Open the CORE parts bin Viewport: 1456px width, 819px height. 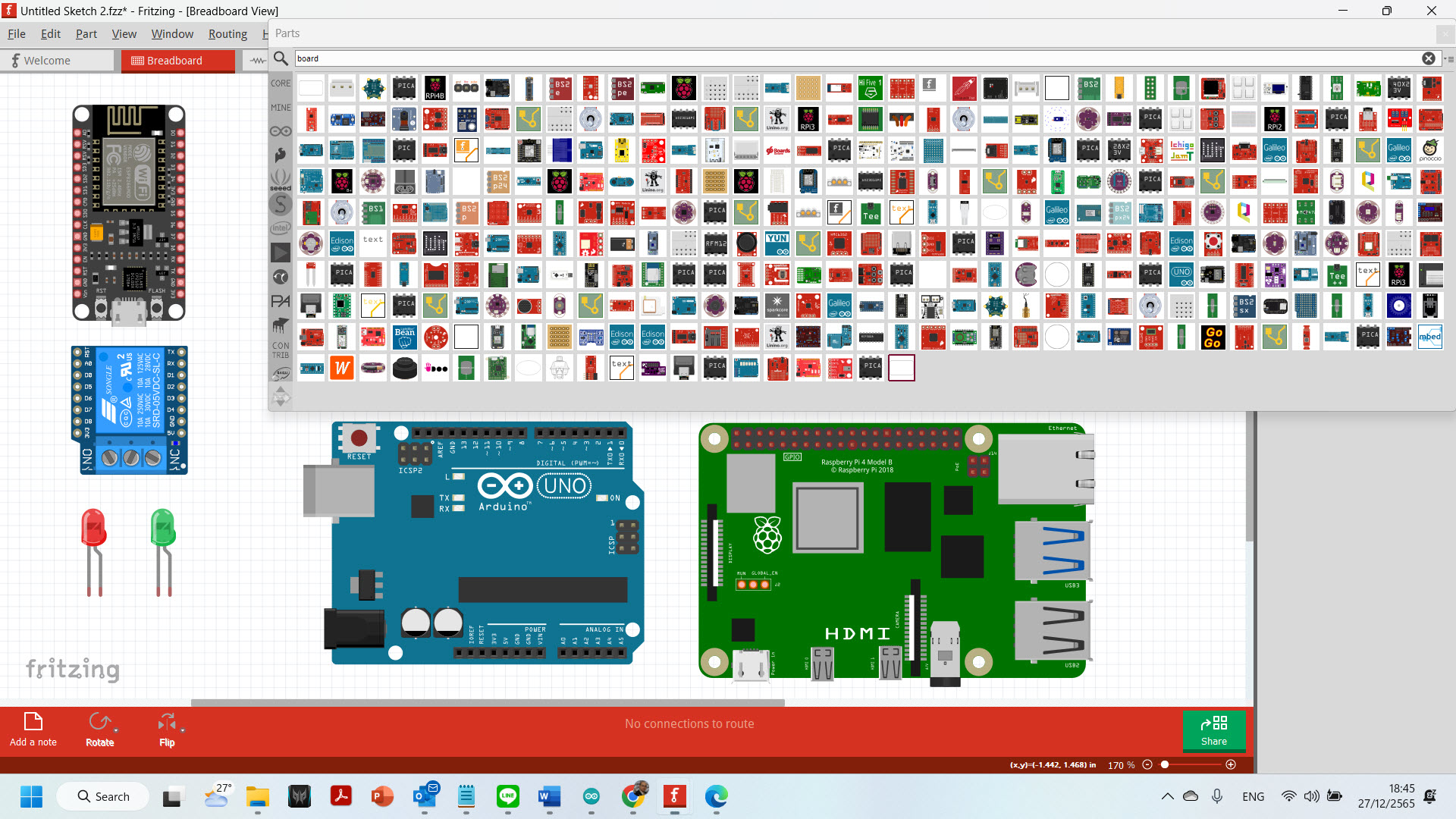281,83
